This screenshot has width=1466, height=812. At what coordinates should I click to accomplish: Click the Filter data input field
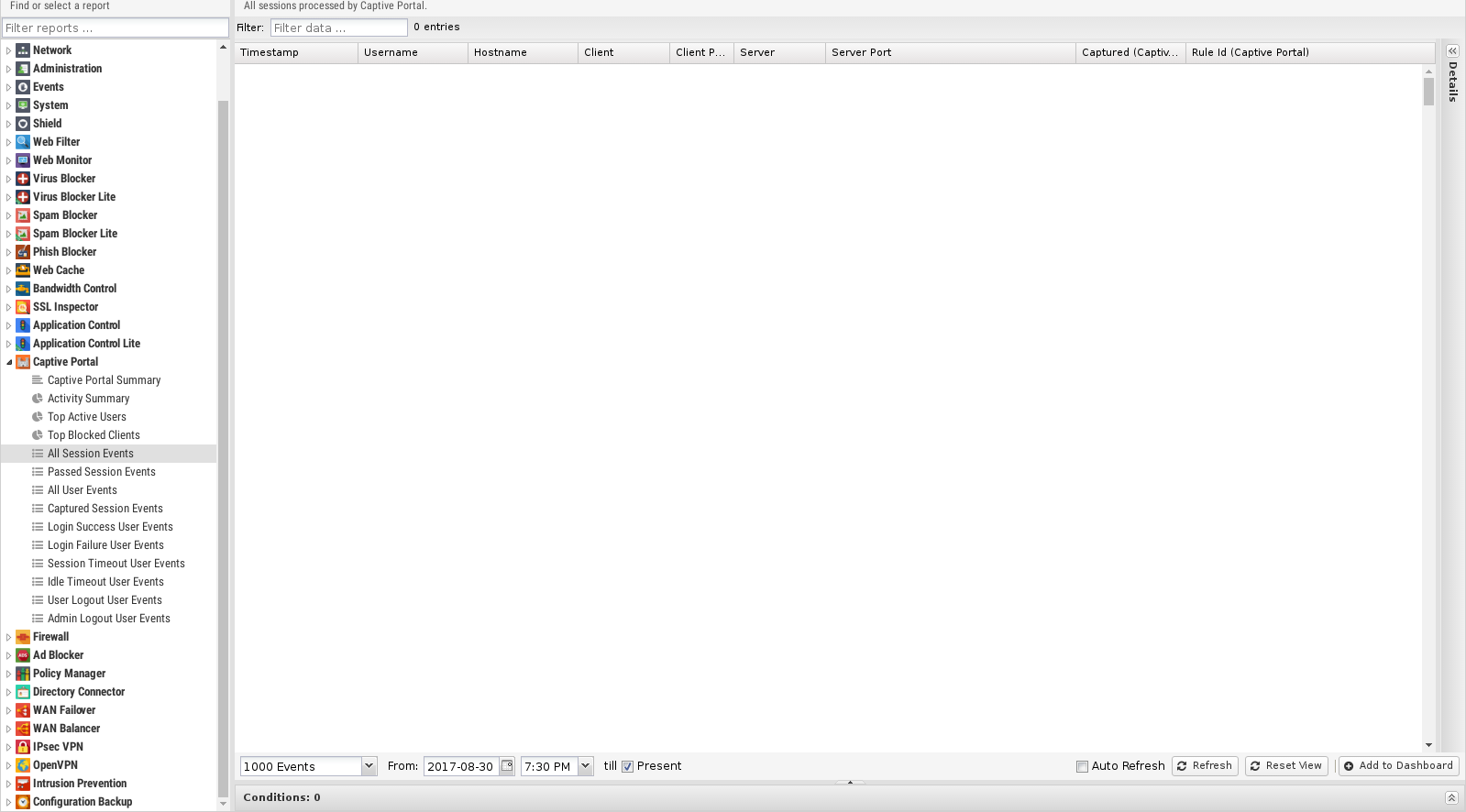(x=338, y=27)
